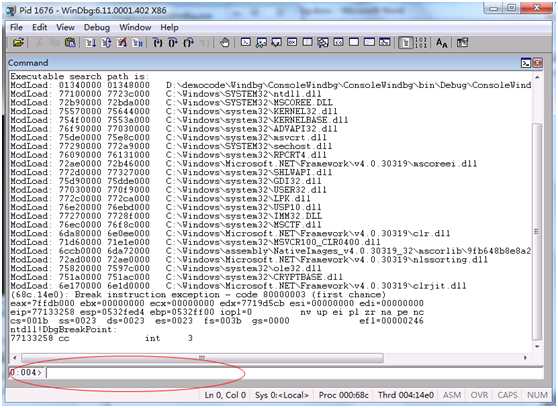Open the Scratch Pad toolbar icon
Viewport: 558px width, 408px height.
[354, 43]
